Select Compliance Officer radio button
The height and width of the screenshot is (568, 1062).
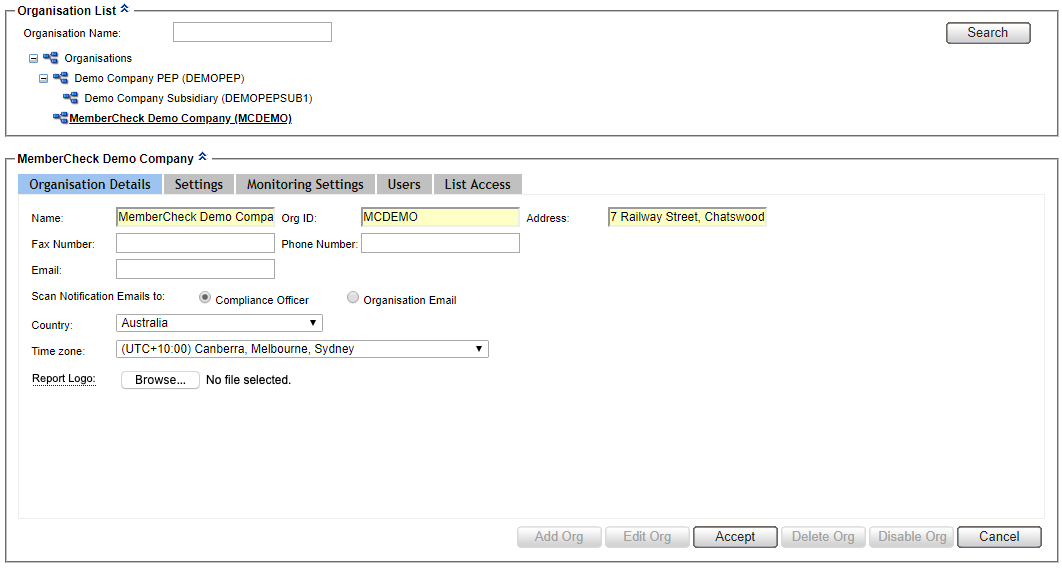[205, 297]
